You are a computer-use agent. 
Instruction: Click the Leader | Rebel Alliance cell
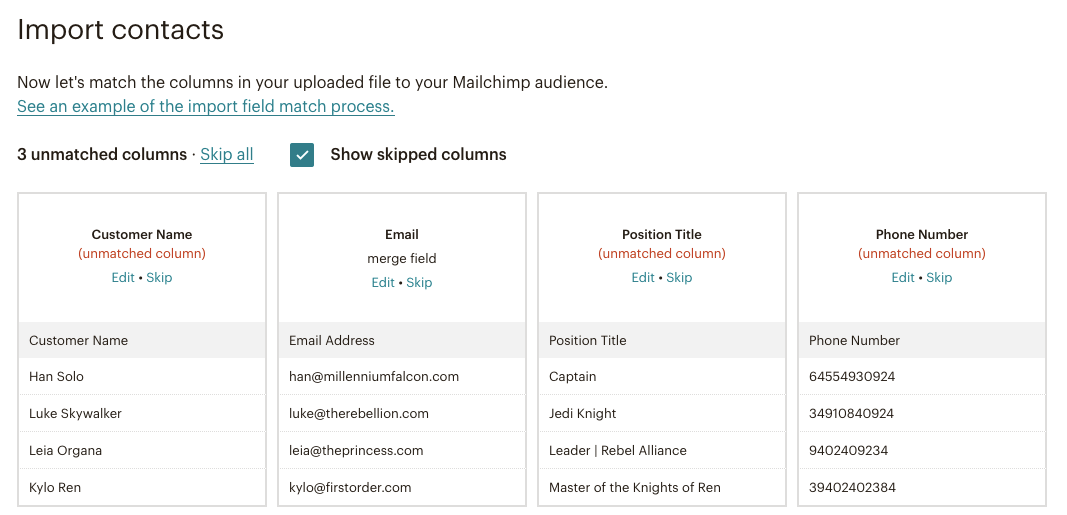618,451
